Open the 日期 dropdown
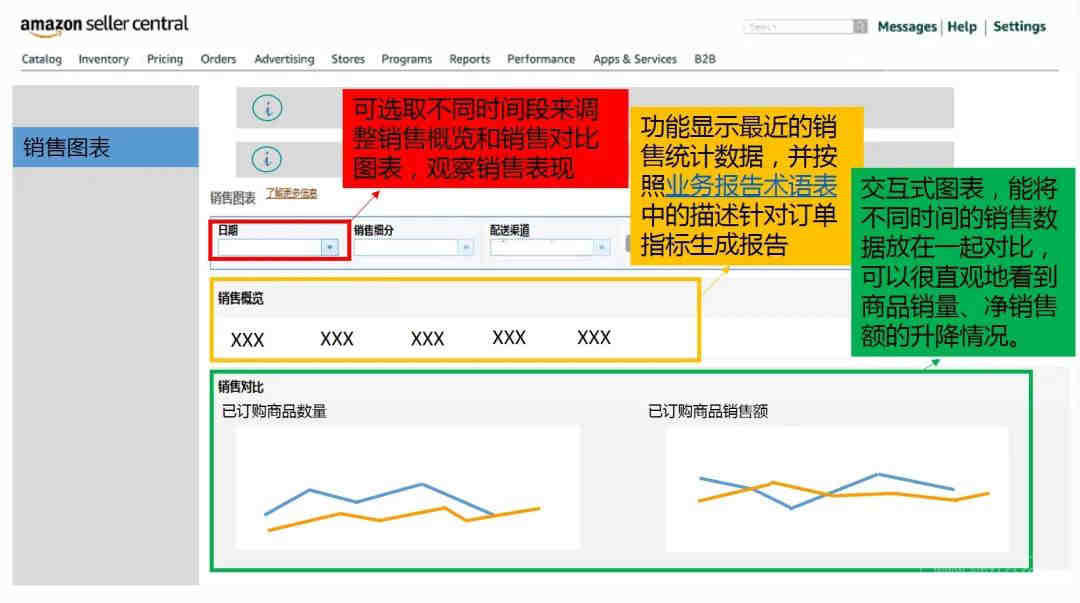 (278, 247)
